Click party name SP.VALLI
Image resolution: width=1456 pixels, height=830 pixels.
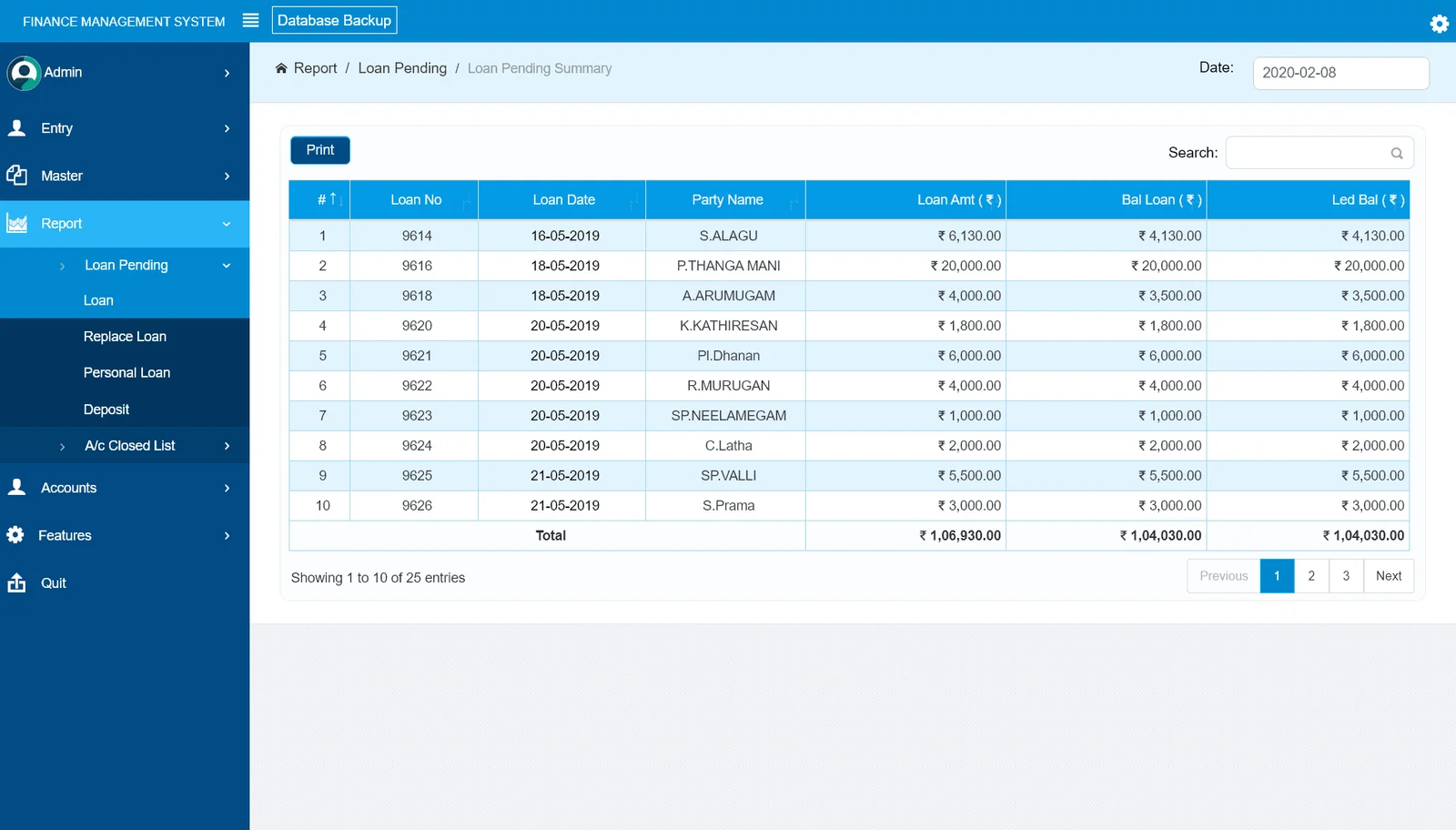(x=728, y=476)
